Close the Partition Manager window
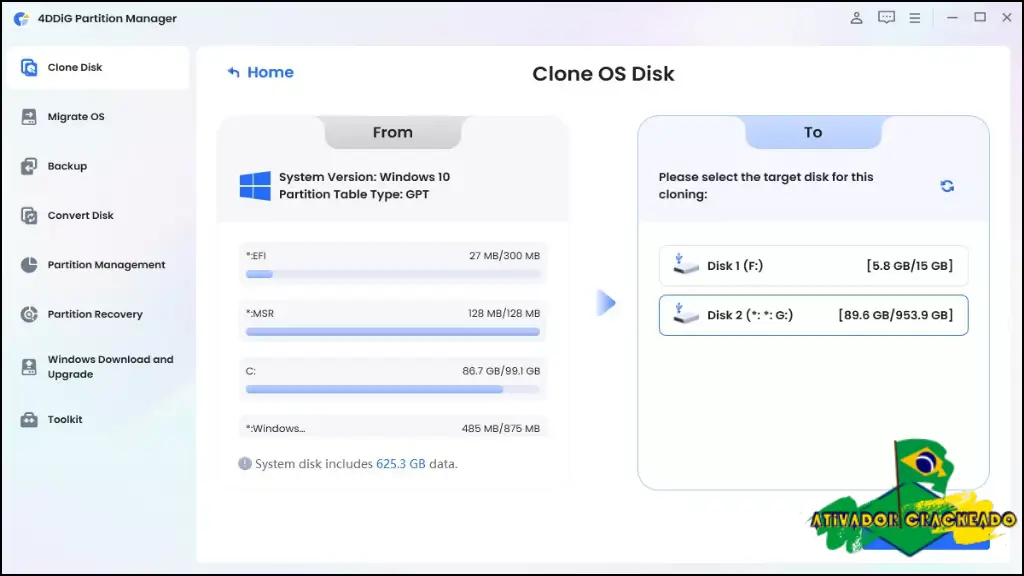1024x576 pixels. click(1007, 18)
